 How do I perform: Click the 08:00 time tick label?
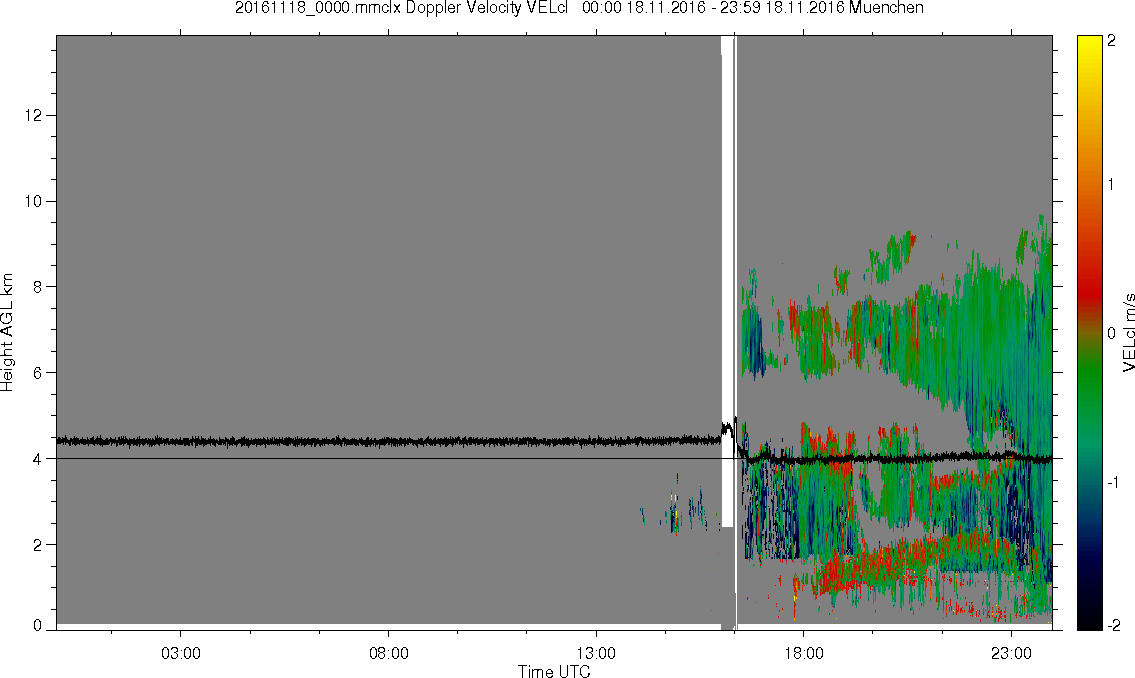click(x=389, y=653)
